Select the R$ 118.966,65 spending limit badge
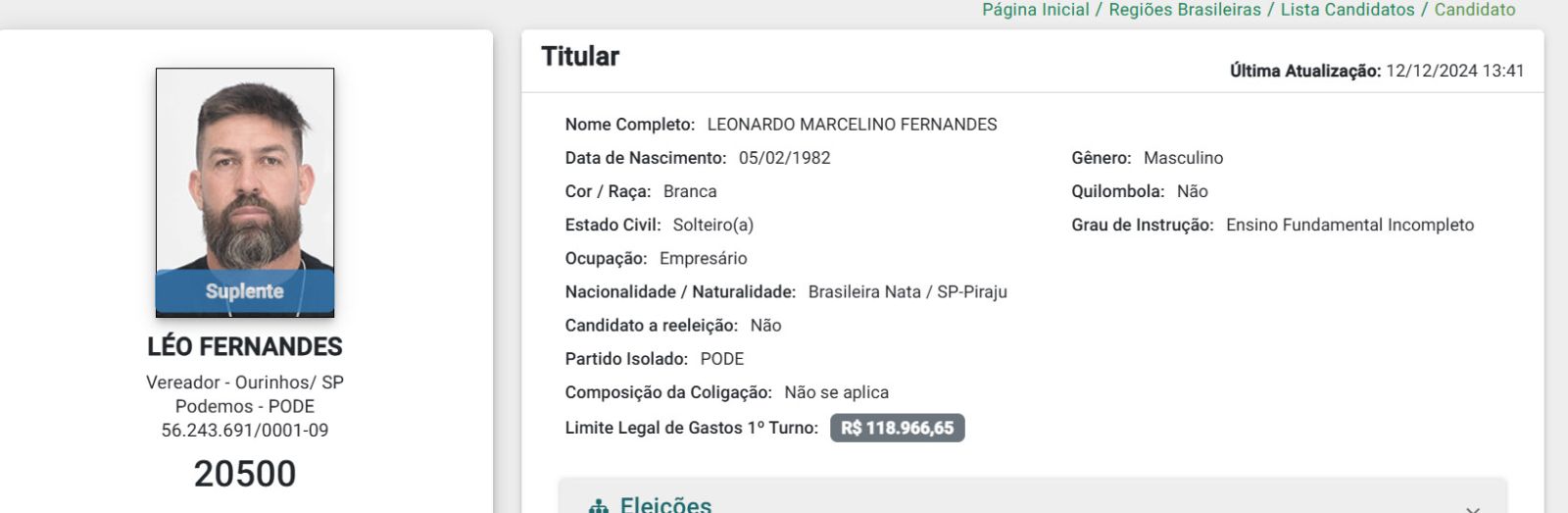Screen dimensions: 1568x513 897,428
